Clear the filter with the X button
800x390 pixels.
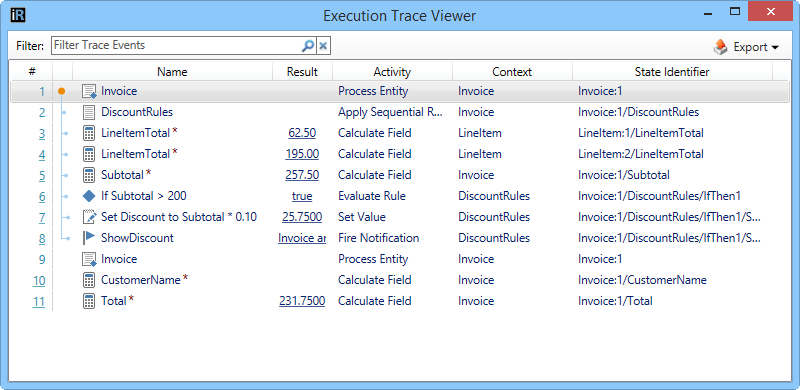[323, 46]
